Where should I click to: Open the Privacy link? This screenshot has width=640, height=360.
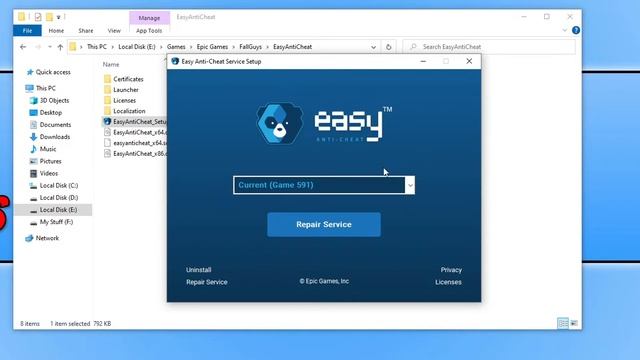pyautogui.click(x=451, y=270)
